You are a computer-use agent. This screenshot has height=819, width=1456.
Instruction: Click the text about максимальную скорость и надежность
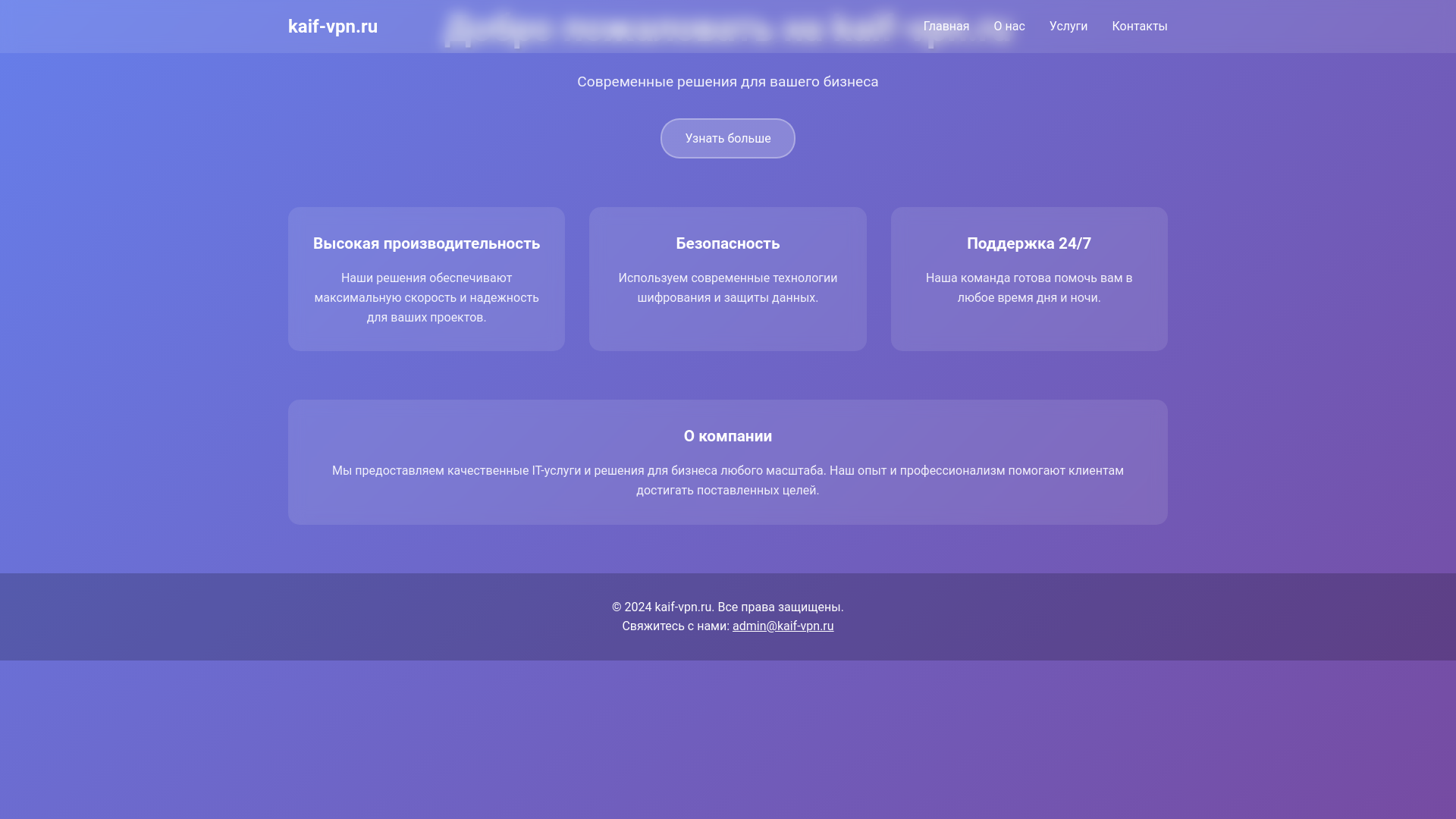(x=426, y=298)
